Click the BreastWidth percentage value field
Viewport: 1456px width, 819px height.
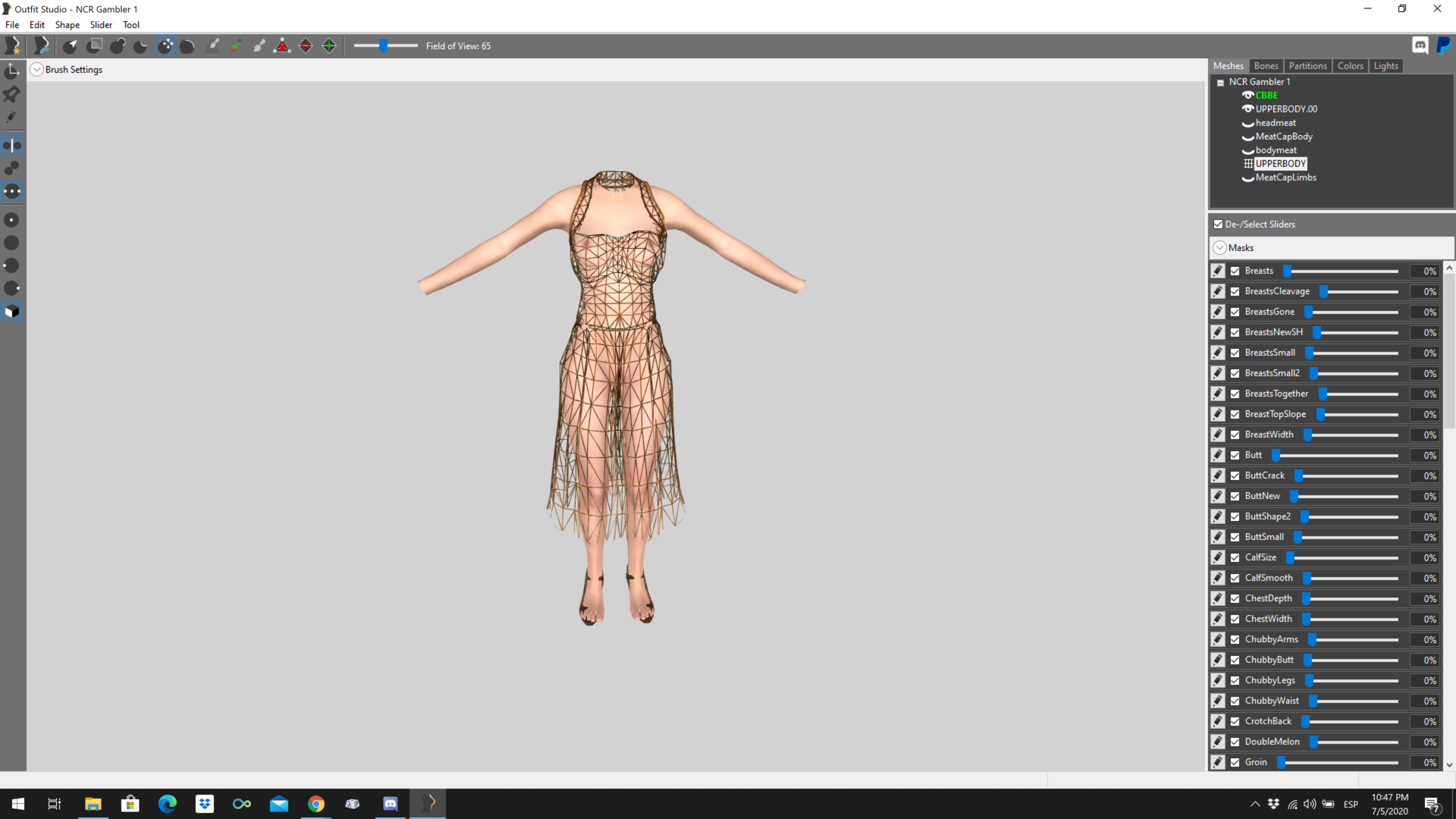[1424, 435]
